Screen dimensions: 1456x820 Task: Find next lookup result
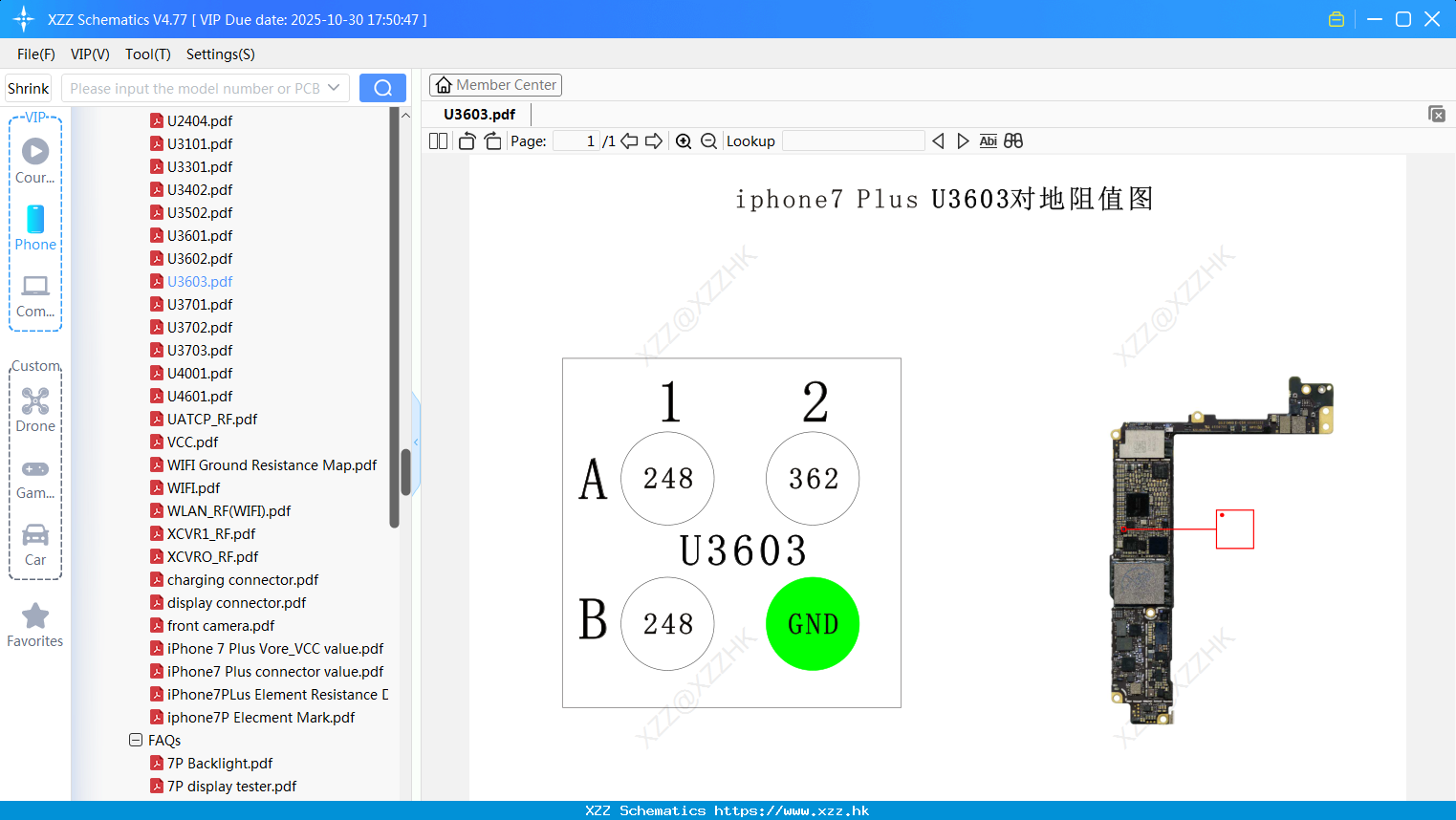pyautogui.click(x=963, y=140)
